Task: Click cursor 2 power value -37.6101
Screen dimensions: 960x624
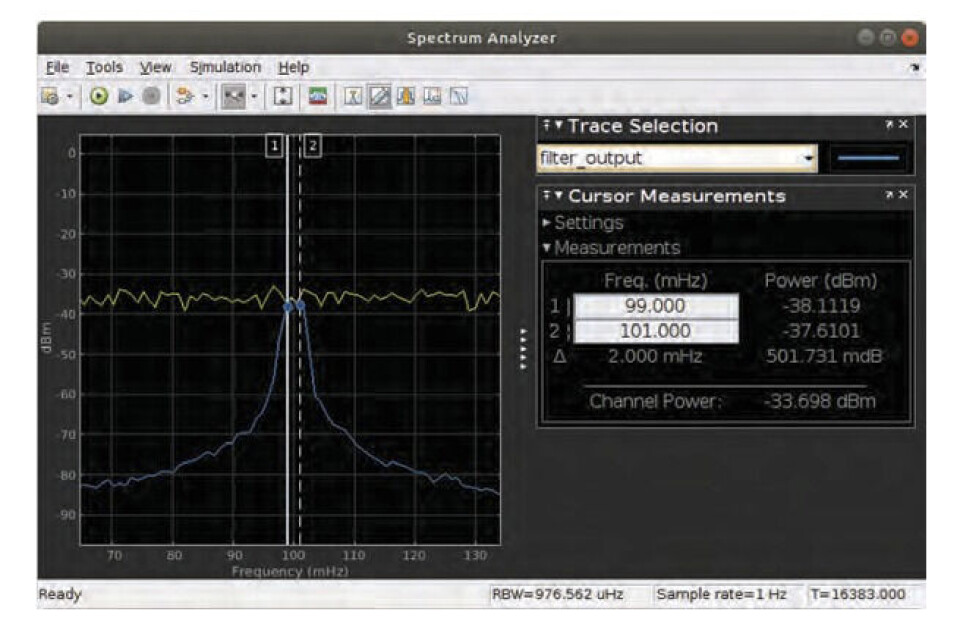Action: pos(821,331)
